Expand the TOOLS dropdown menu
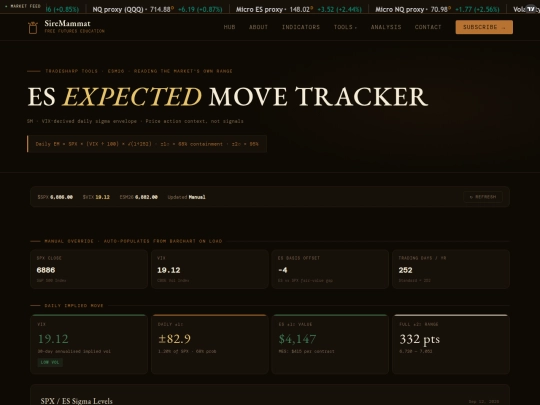This screenshot has width=540, height=405. (345, 27)
